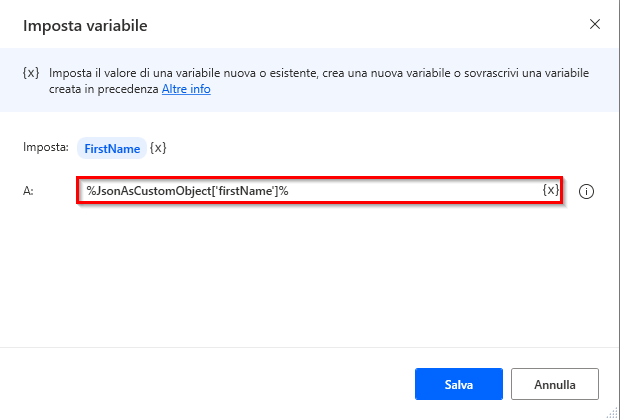Open the Altre info link

pyautogui.click(x=186, y=89)
